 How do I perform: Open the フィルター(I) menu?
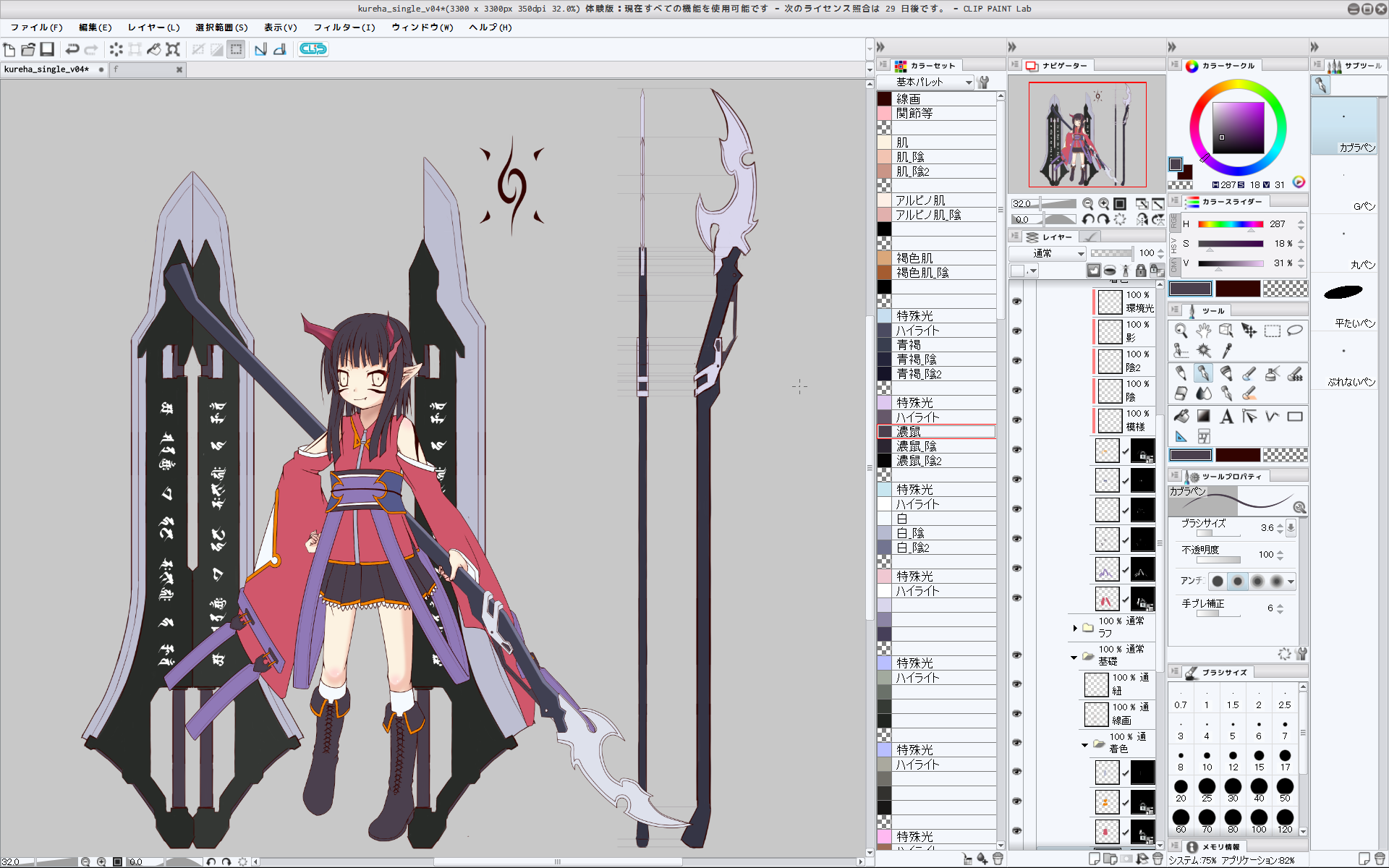coord(344,27)
